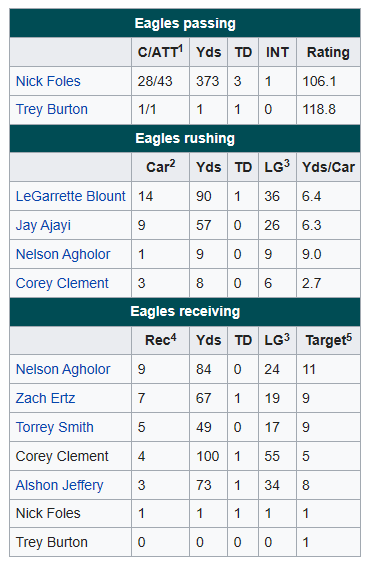Click Nelson Agholor in the rushing section
The height and width of the screenshot is (567, 375).
coord(63,254)
